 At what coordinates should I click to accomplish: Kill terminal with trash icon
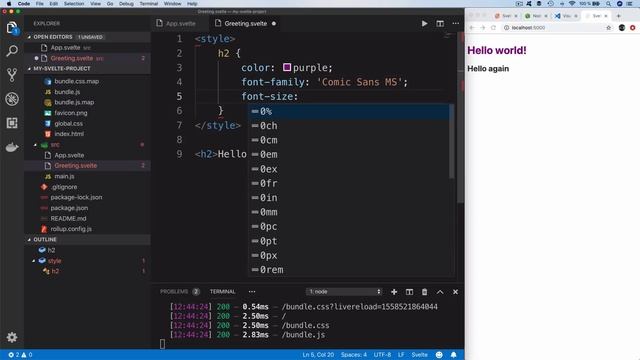pos(424,292)
